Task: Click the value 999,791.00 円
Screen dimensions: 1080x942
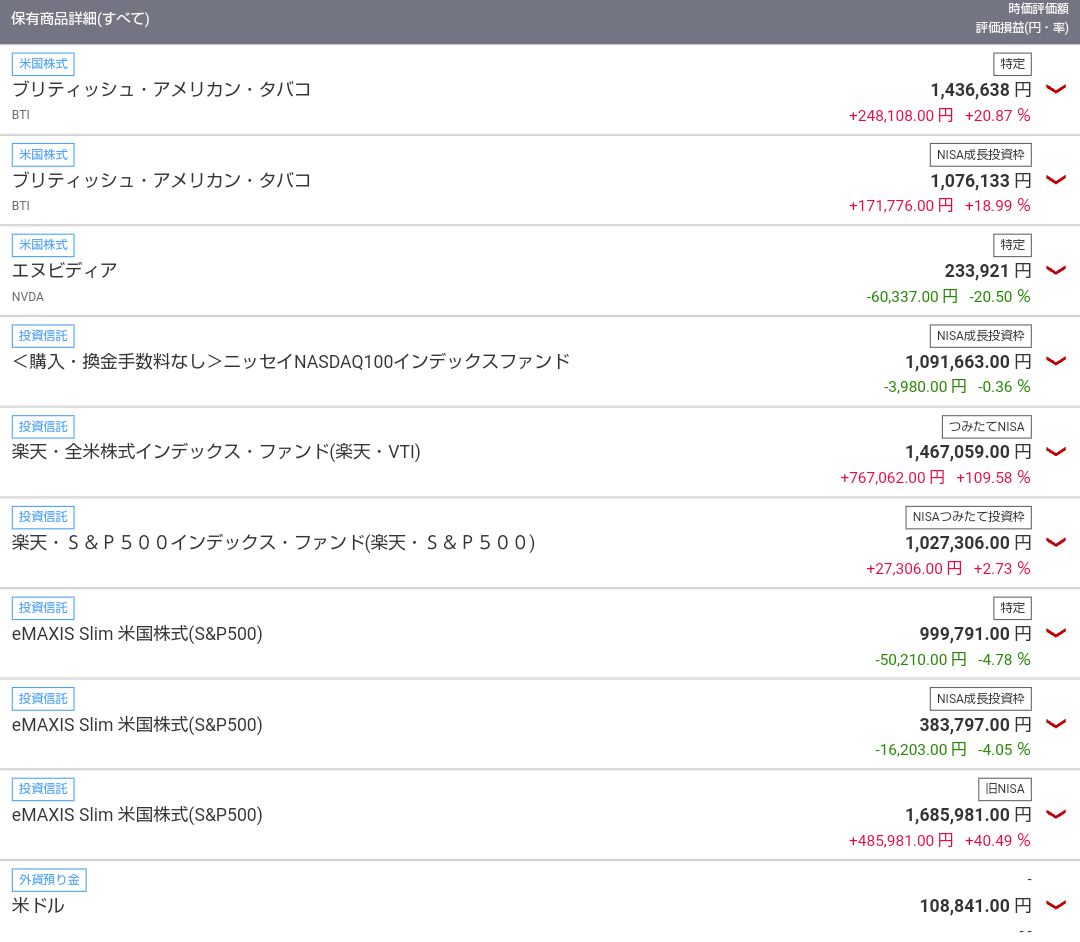Action: (x=975, y=634)
